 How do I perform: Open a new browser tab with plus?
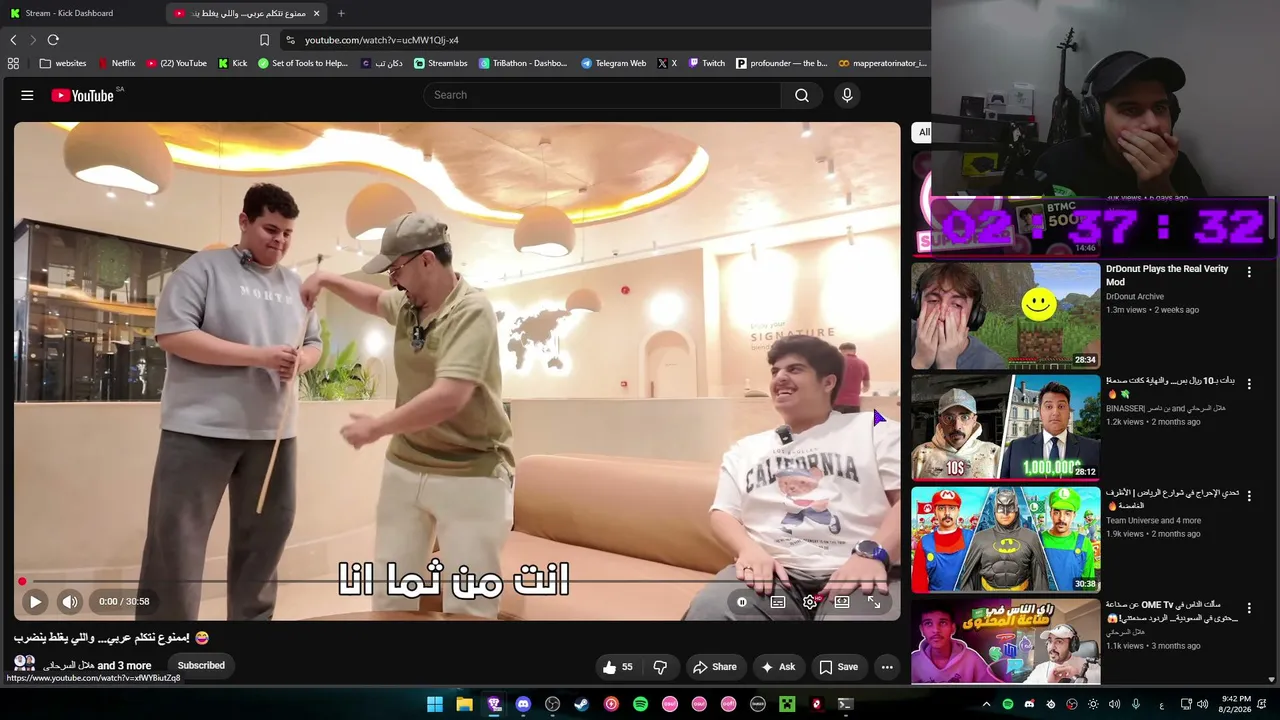tap(341, 13)
